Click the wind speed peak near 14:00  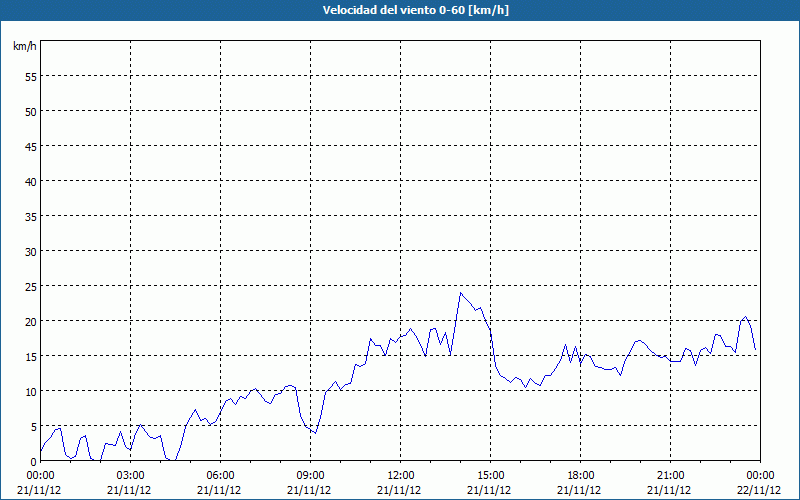(461, 293)
